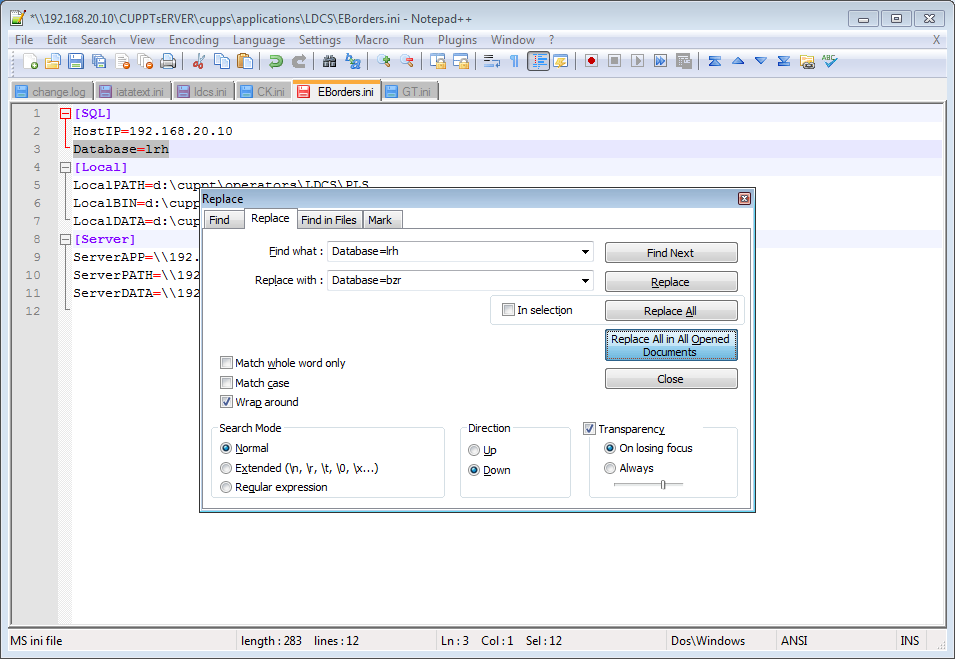Click the spell check ABC icon

click(x=829, y=61)
